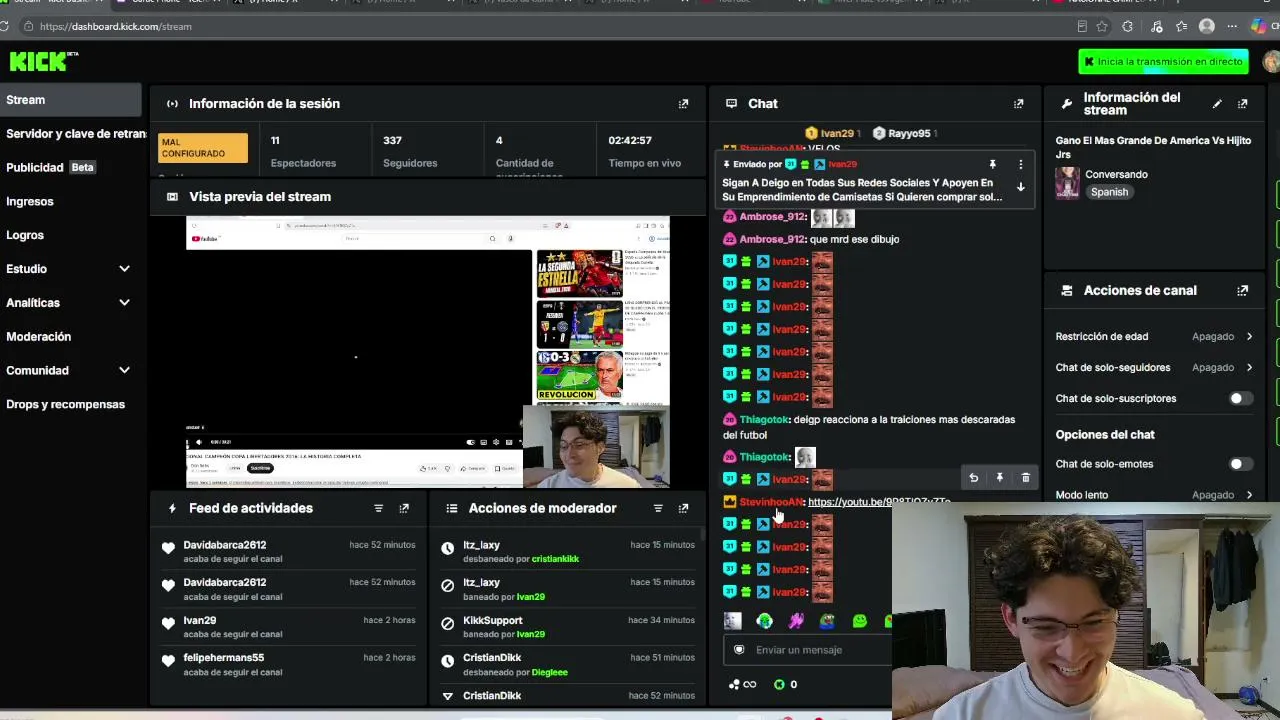The image size is (1280, 720).
Task: Expand the pinned message with down arrow
Action: click(1021, 187)
